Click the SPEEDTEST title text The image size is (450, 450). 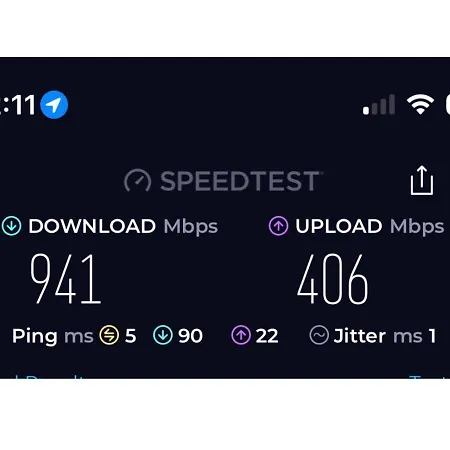point(241,181)
